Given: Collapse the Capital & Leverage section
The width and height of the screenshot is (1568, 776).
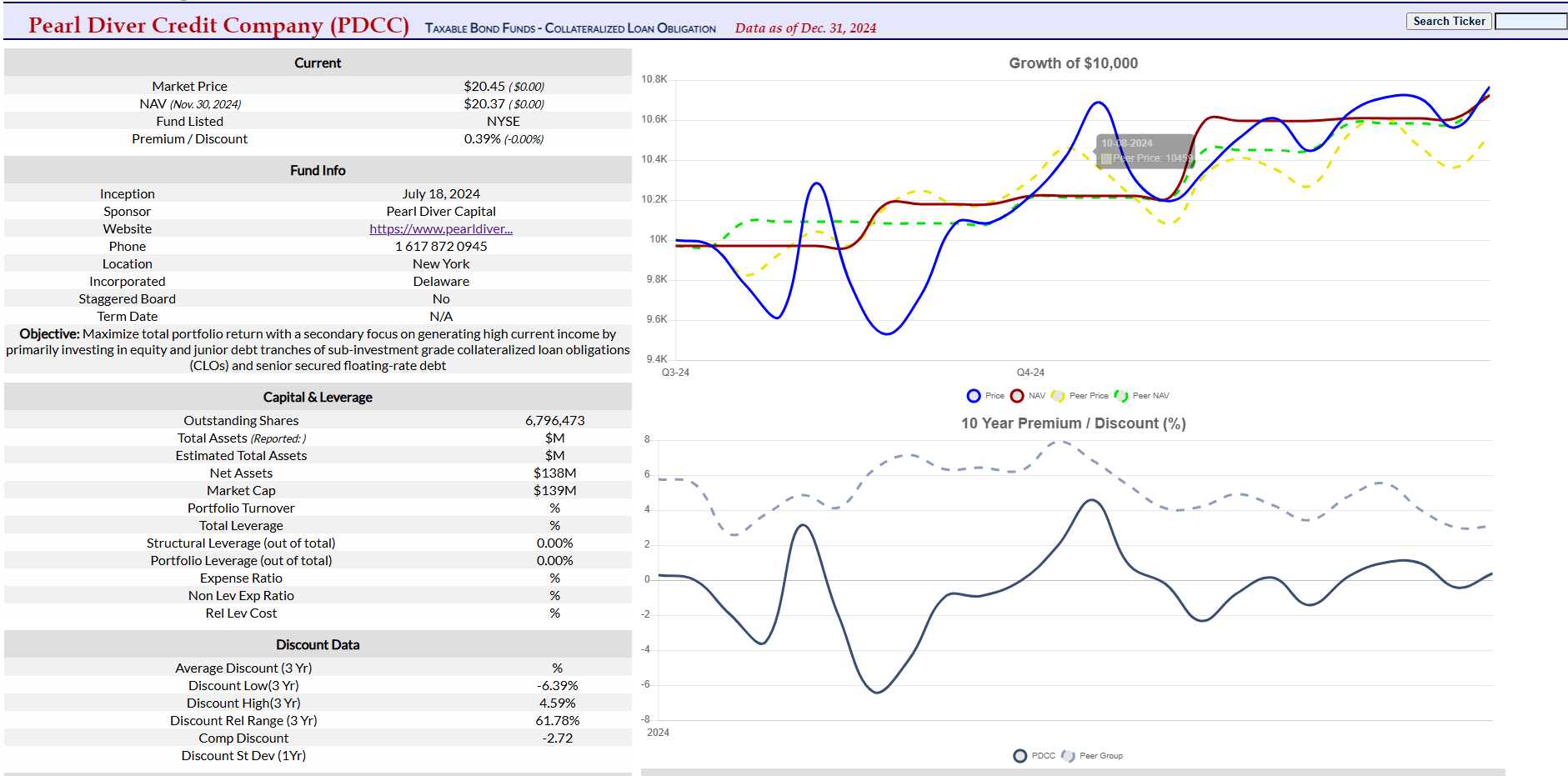Looking at the screenshot, I should pyautogui.click(x=318, y=397).
